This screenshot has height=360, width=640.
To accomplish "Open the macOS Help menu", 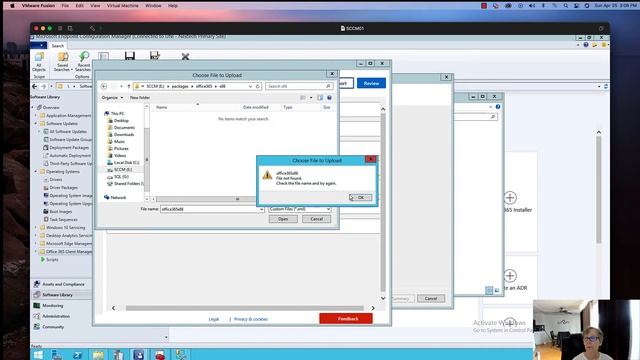I will (173, 6).
